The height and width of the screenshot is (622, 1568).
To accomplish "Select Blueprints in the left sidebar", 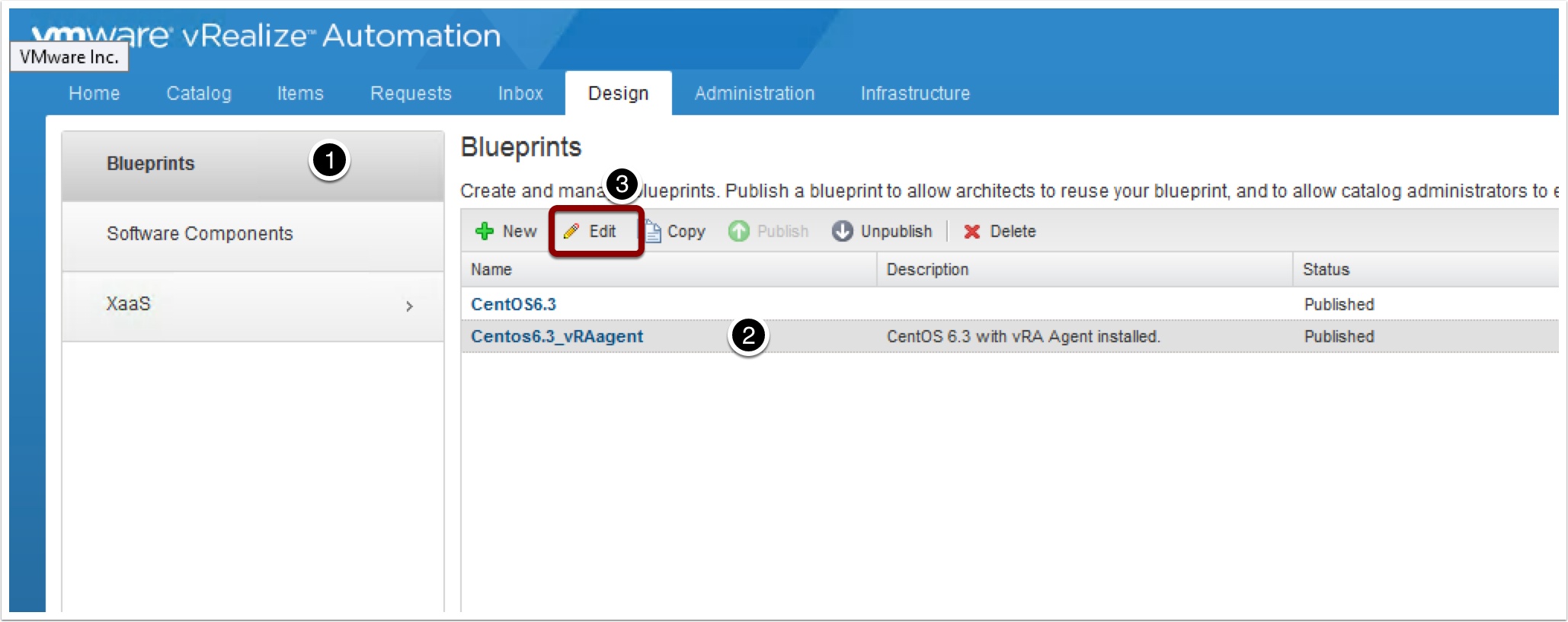I will coord(151,163).
